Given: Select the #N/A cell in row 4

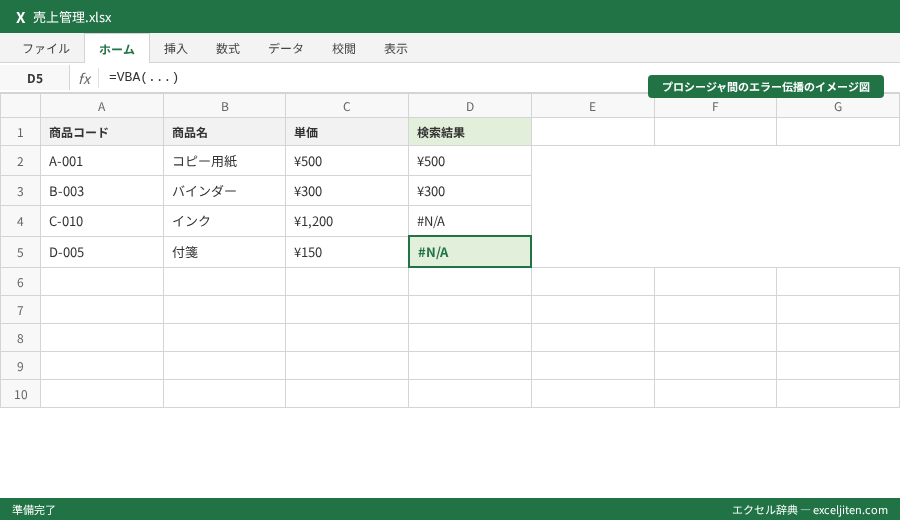Looking at the screenshot, I should (x=470, y=221).
